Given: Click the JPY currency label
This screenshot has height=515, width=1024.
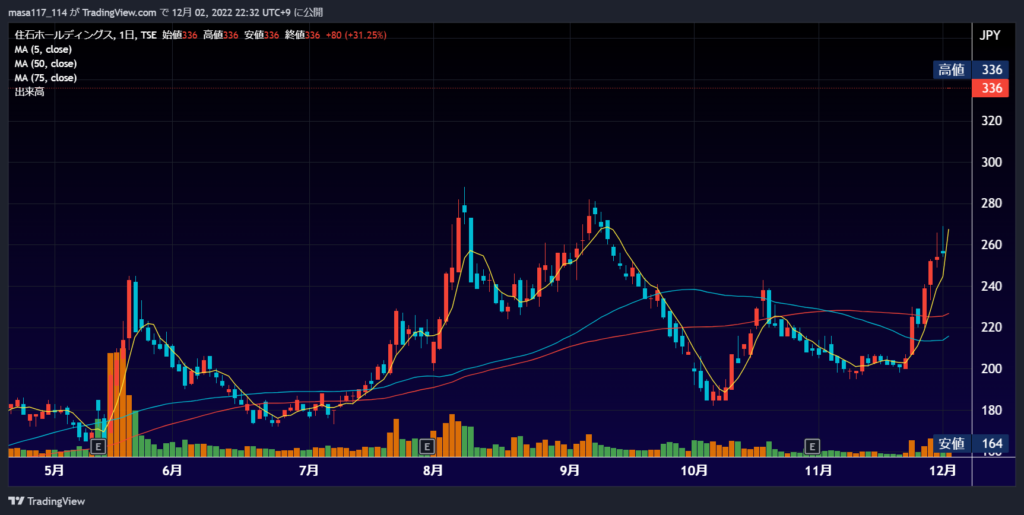Looking at the screenshot, I should point(990,36).
